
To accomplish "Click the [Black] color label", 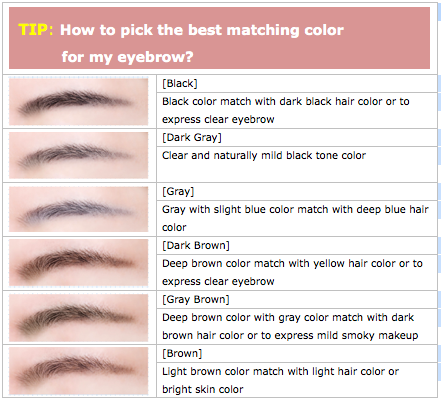I will pos(180,83).
